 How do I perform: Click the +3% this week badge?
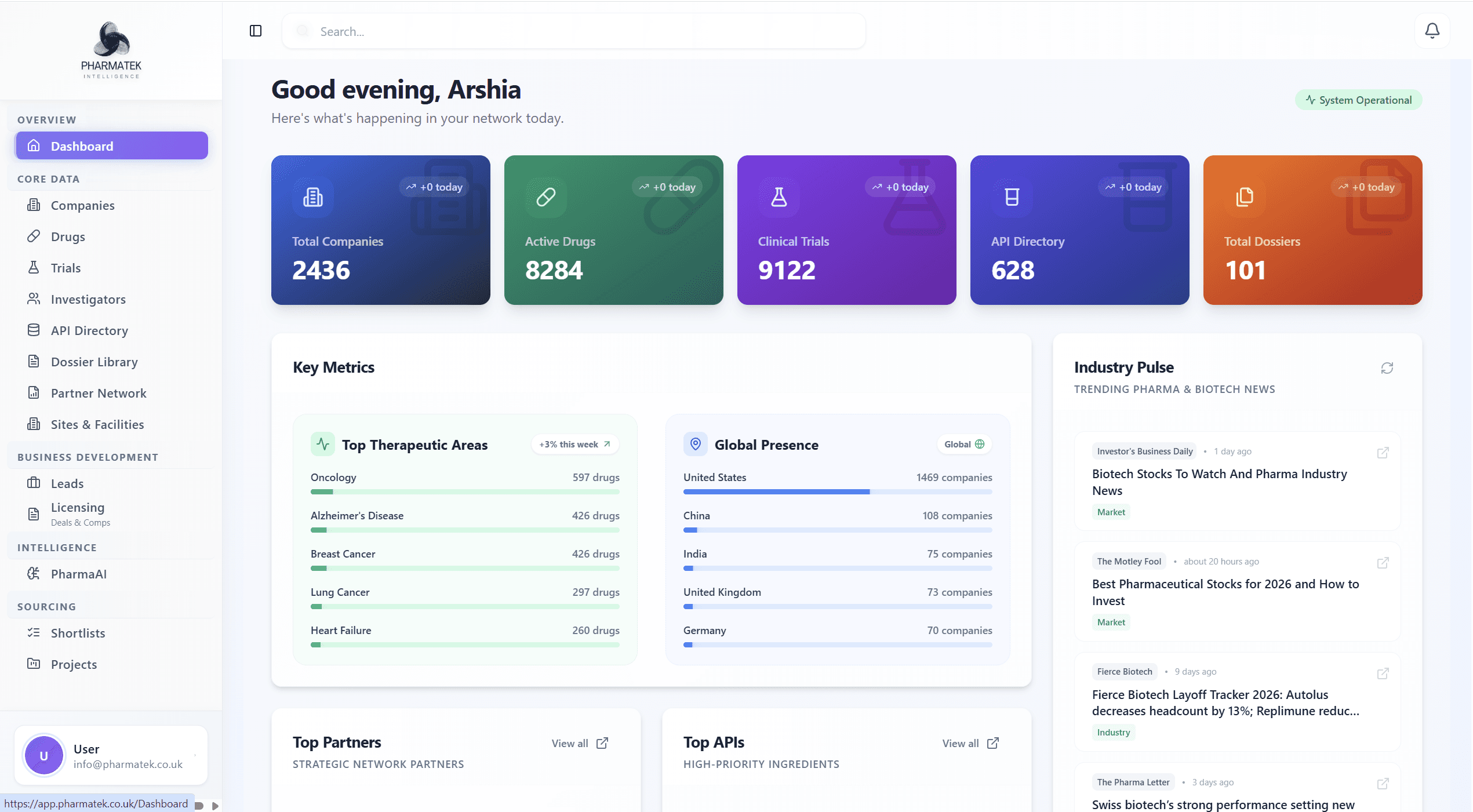[574, 445]
